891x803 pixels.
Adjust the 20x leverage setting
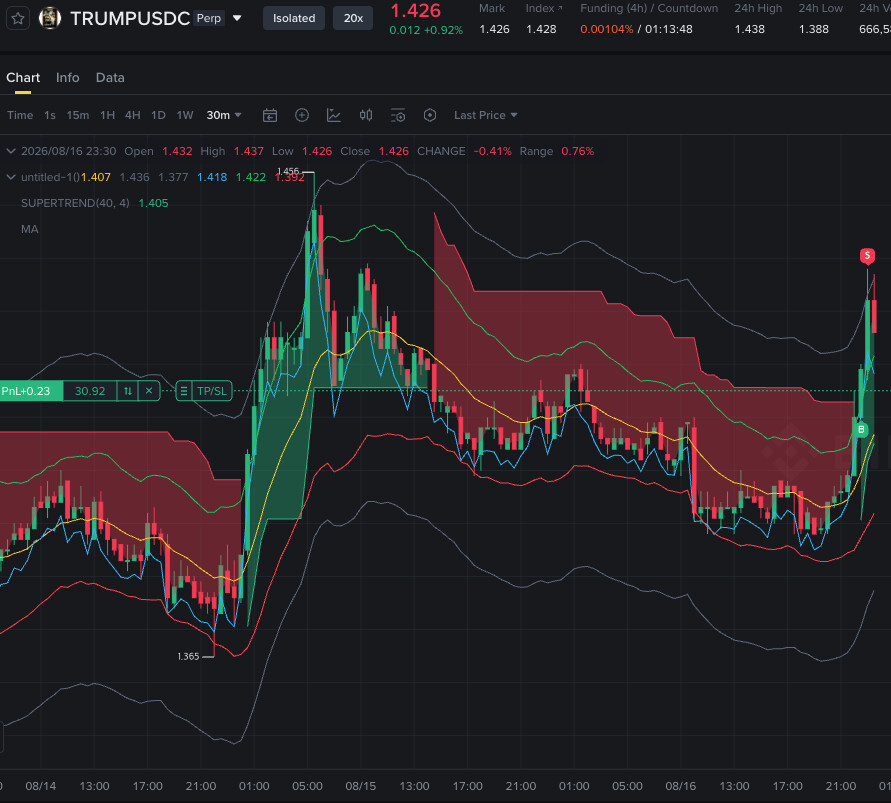point(353,18)
